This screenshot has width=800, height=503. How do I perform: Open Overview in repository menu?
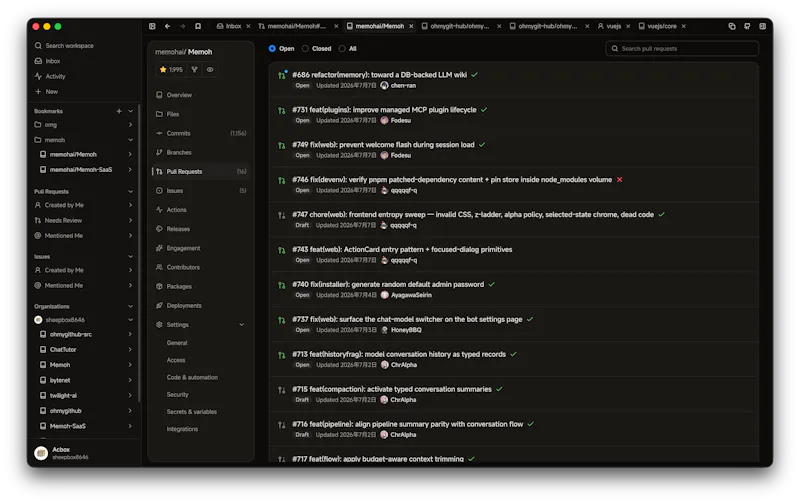click(179, 95)
